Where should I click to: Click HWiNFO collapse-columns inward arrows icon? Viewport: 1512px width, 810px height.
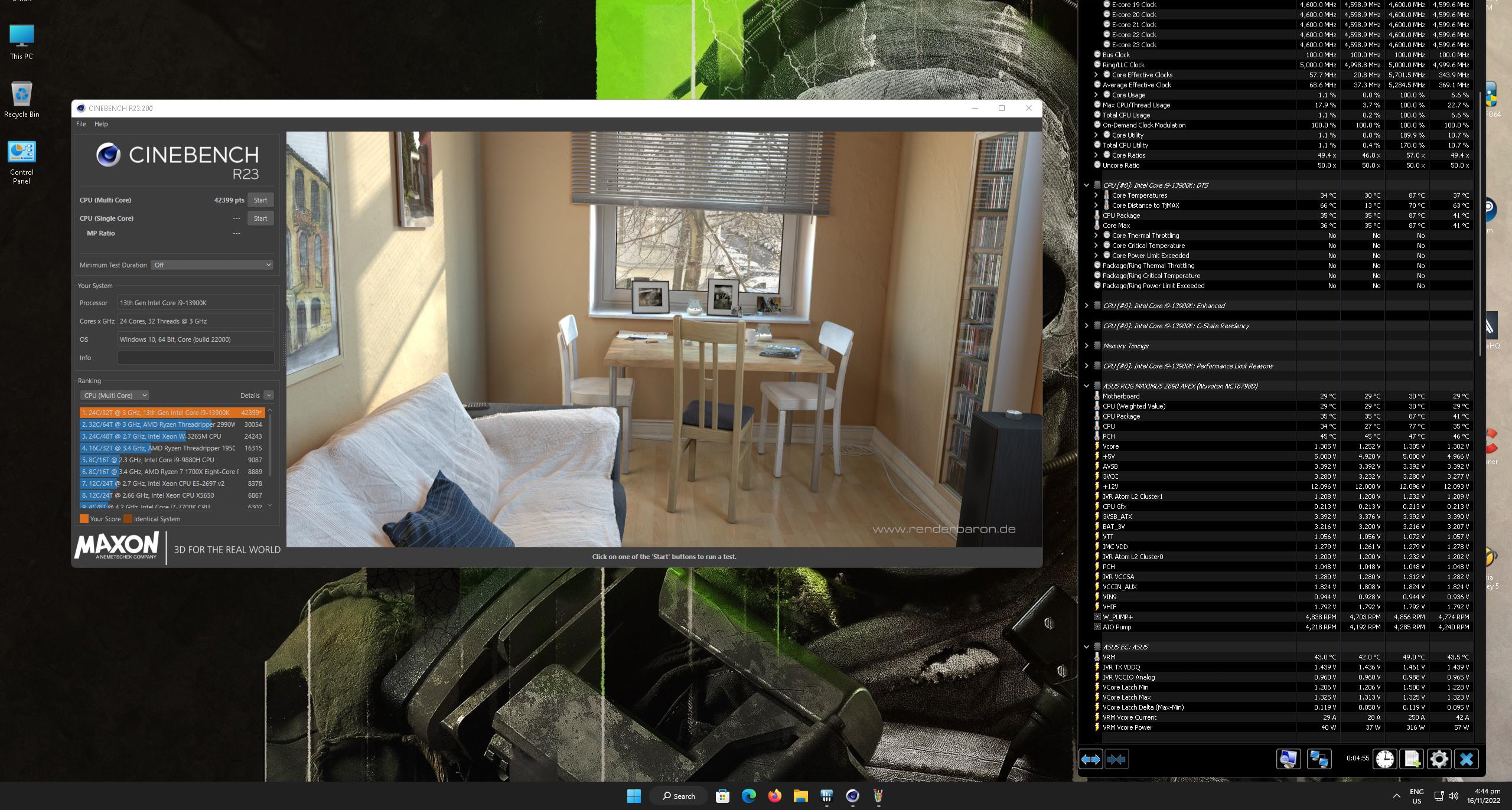[x=1116, y=759]
